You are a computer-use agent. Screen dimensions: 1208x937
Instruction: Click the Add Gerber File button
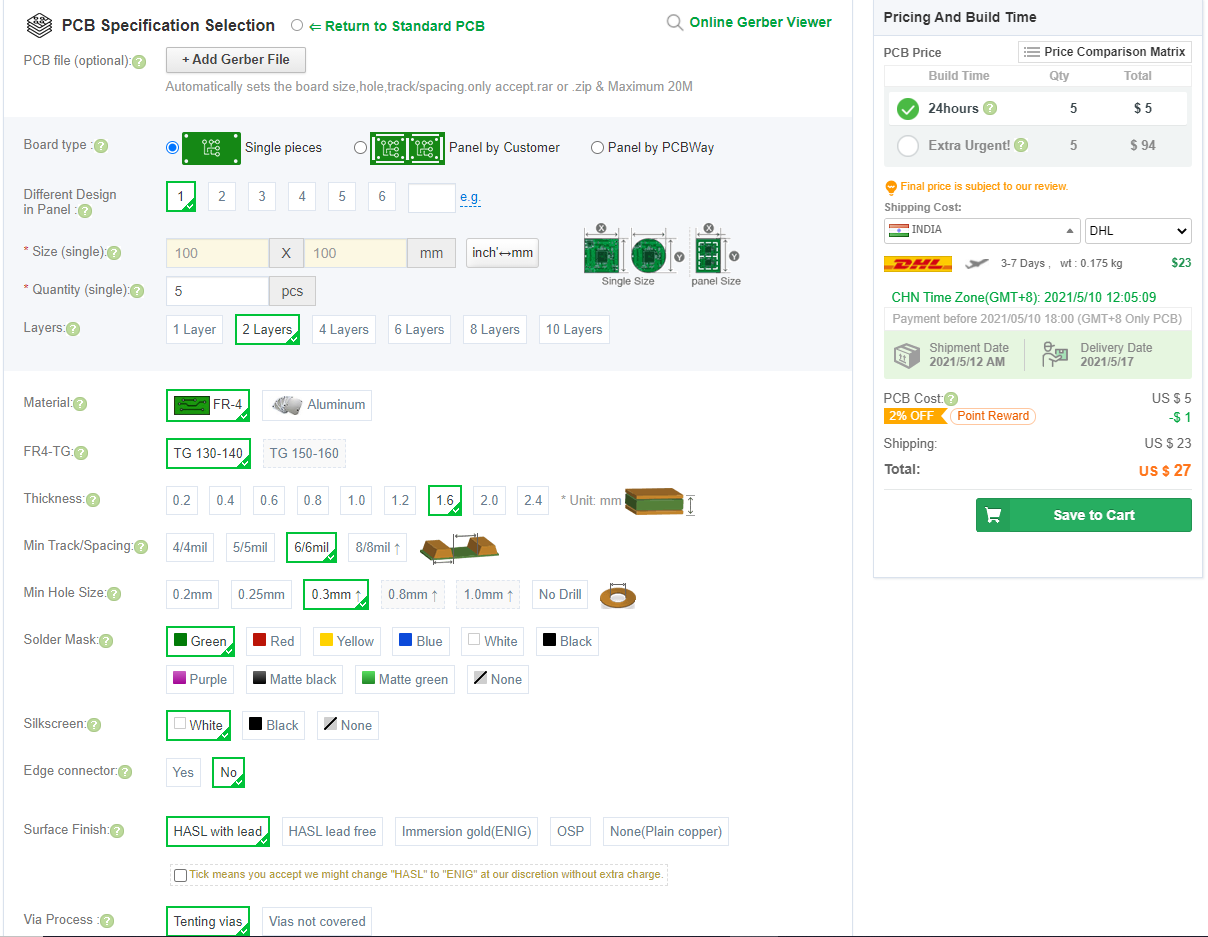(x=236, y=60)
